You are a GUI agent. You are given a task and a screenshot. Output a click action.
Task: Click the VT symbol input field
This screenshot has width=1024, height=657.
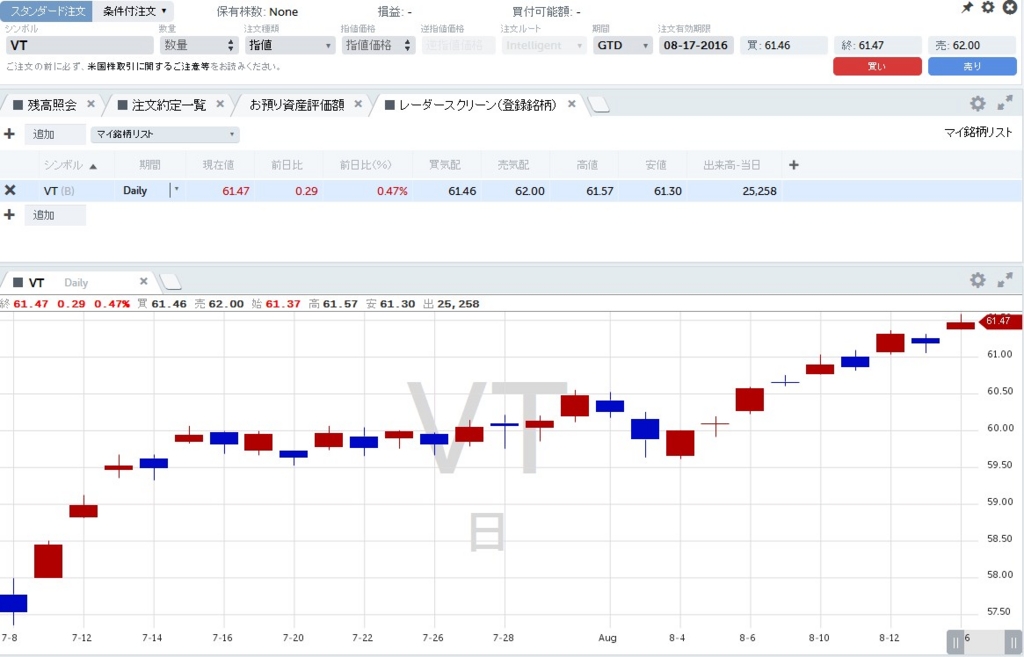click(x=80, y=45)
